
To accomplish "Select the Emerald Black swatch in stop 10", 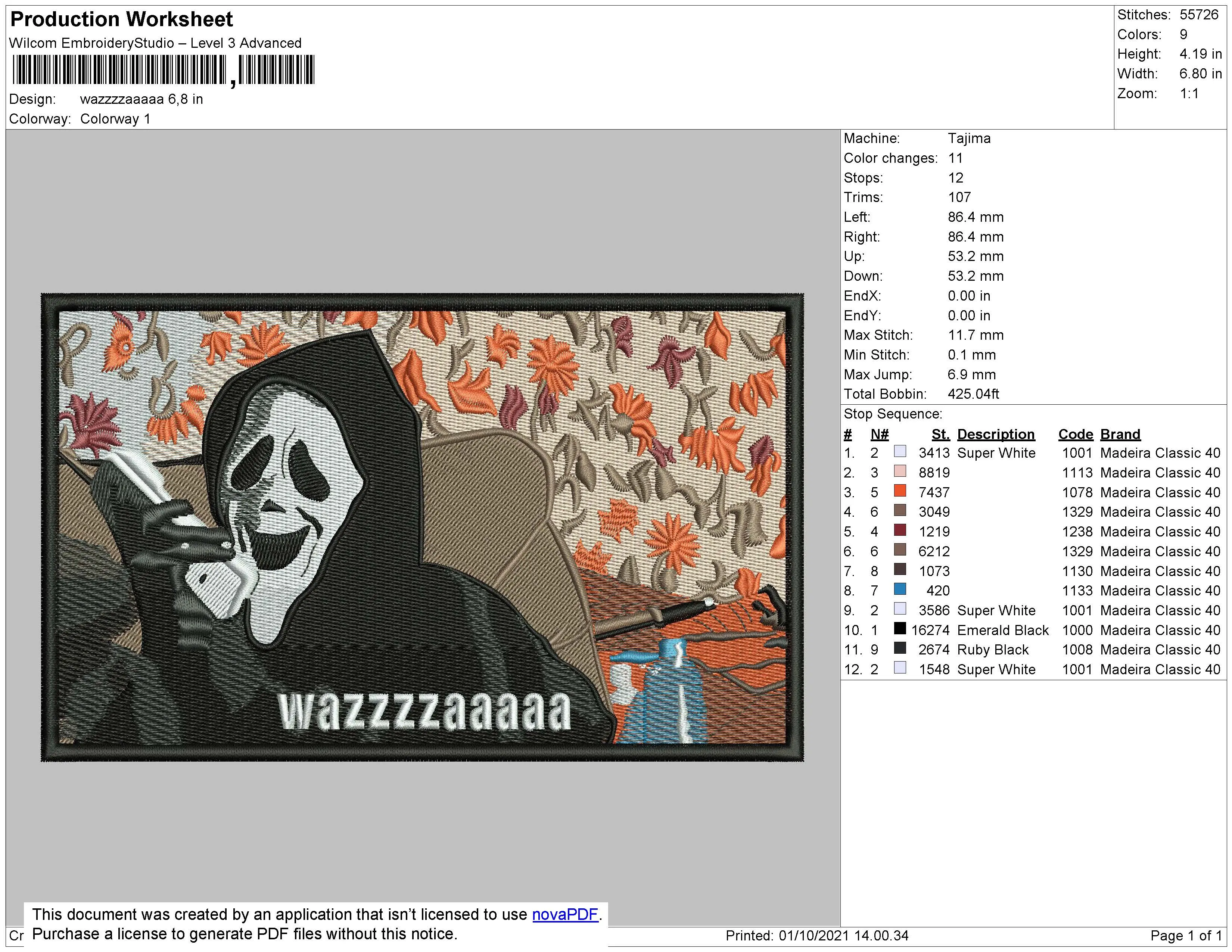I will click(x=900, y=629).
